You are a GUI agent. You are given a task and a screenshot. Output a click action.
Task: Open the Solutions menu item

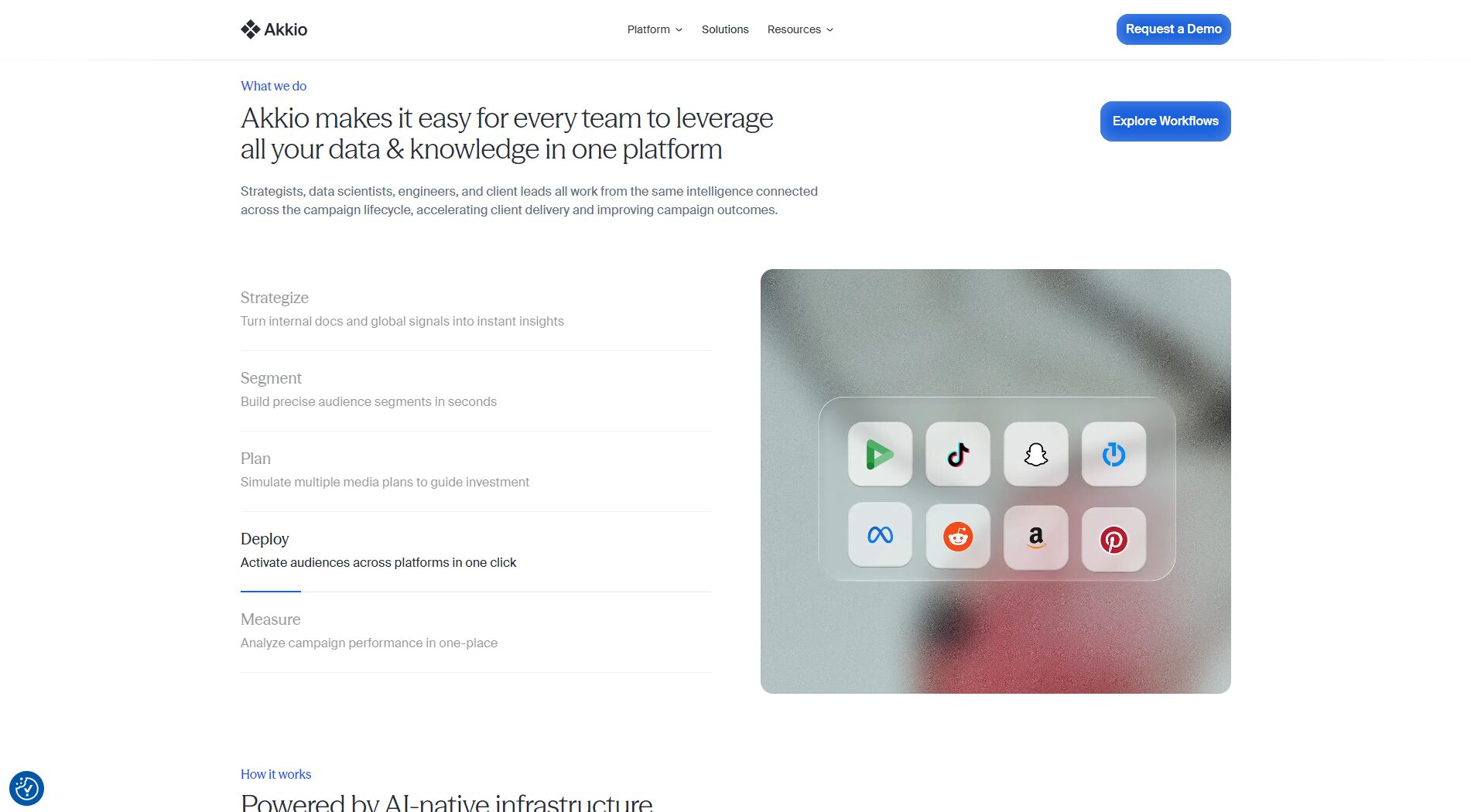(x=725, y=29)
